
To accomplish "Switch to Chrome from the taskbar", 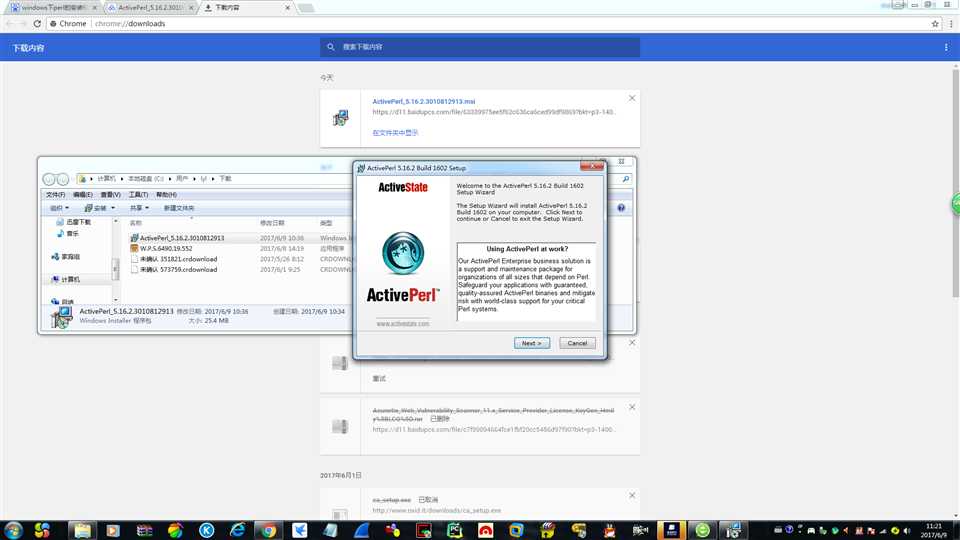I will pyautogui.click(x=268, y=530).
